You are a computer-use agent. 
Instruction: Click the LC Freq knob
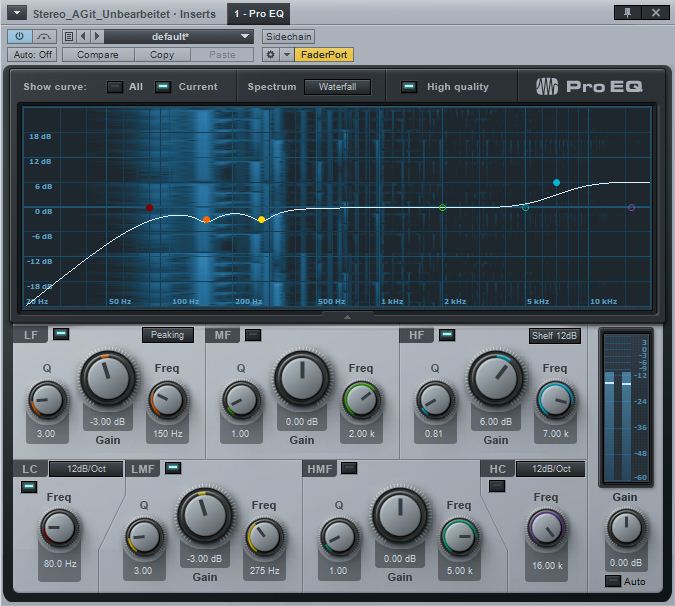point(59,528)
